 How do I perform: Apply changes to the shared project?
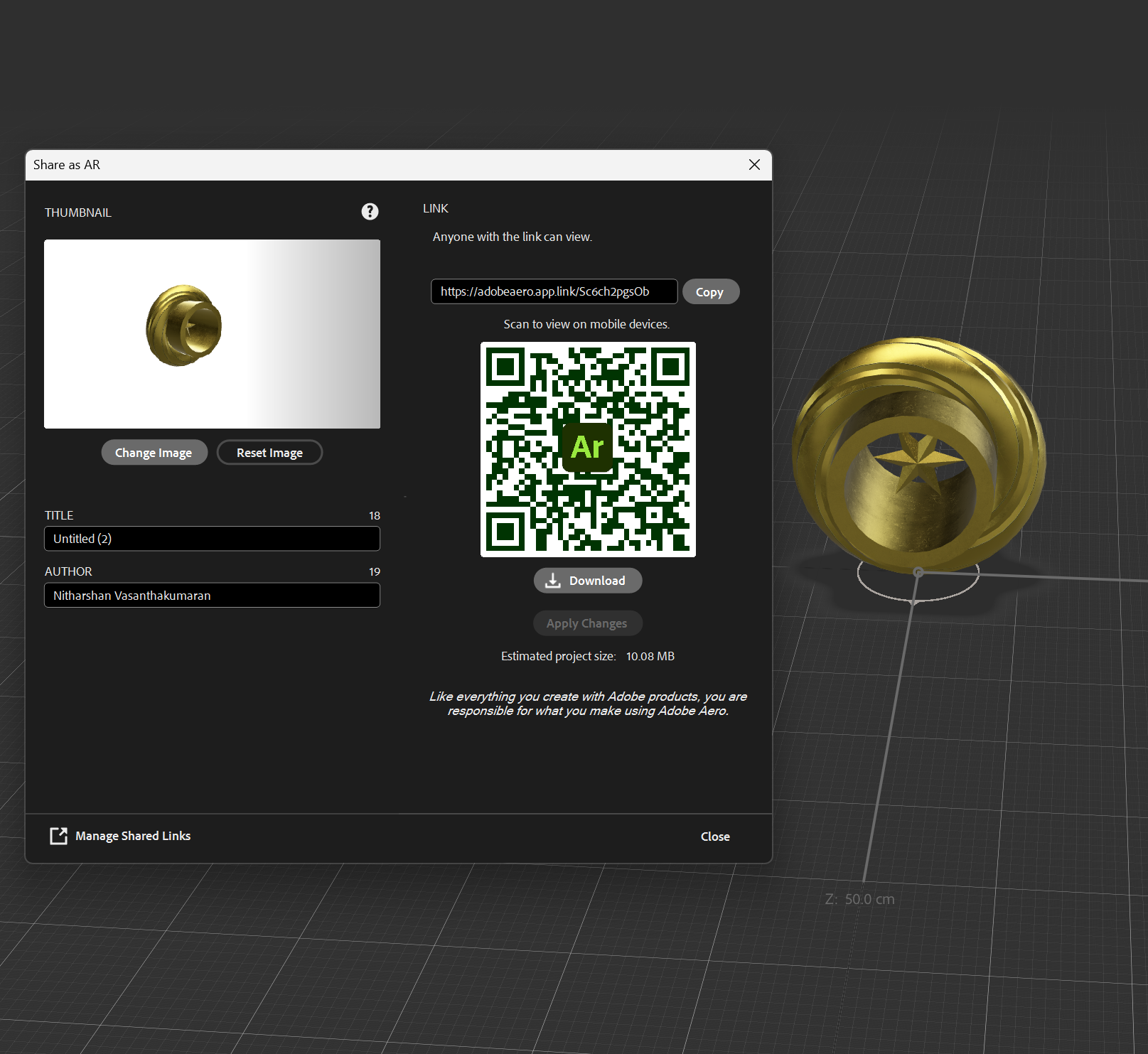[x=587, y=623]
